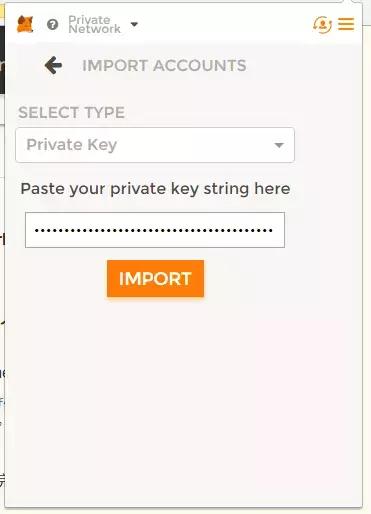
Task: Click the Select Type label
Action: [72, 112]
